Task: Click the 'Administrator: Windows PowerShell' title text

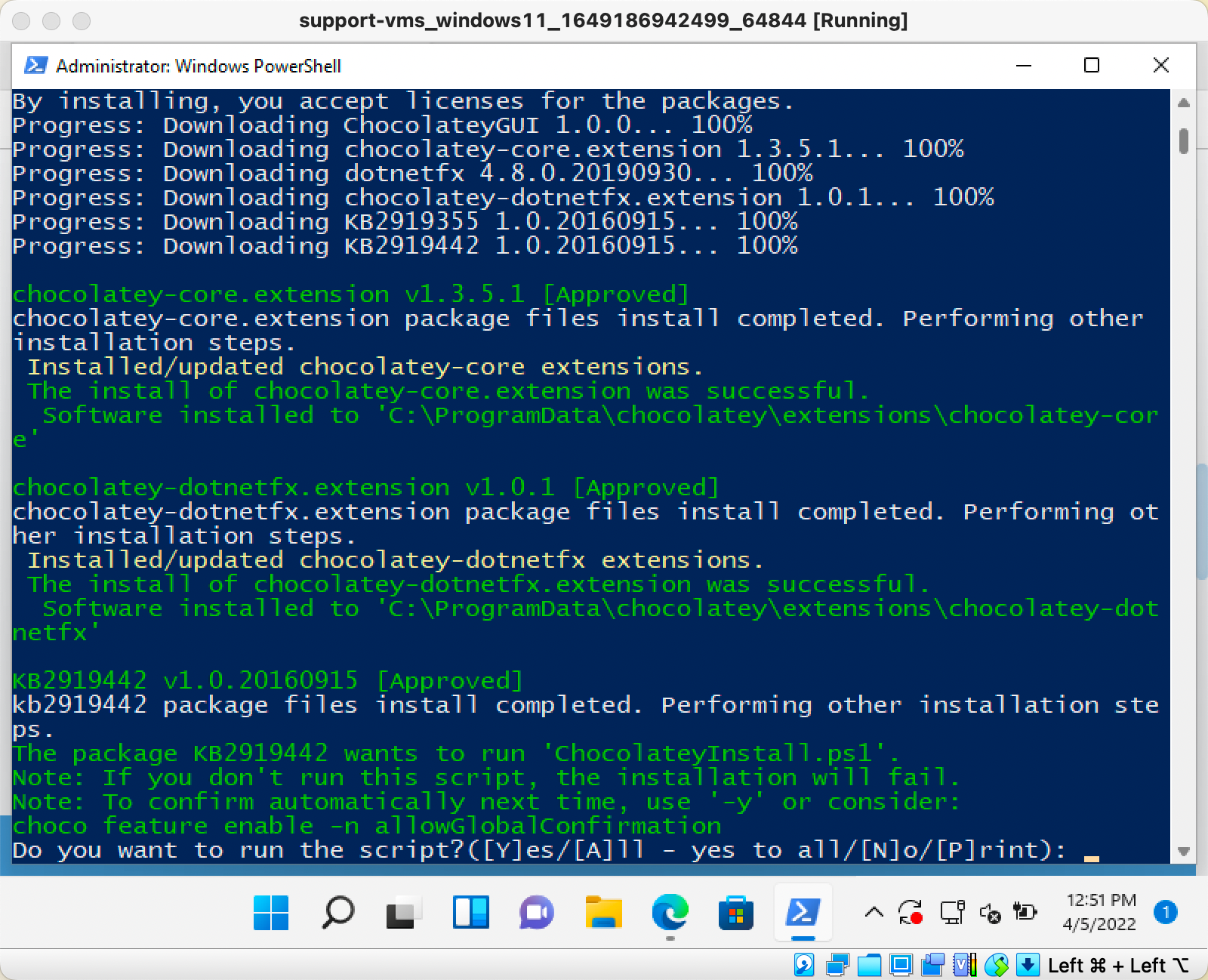Action: click(x=199, y=66)
